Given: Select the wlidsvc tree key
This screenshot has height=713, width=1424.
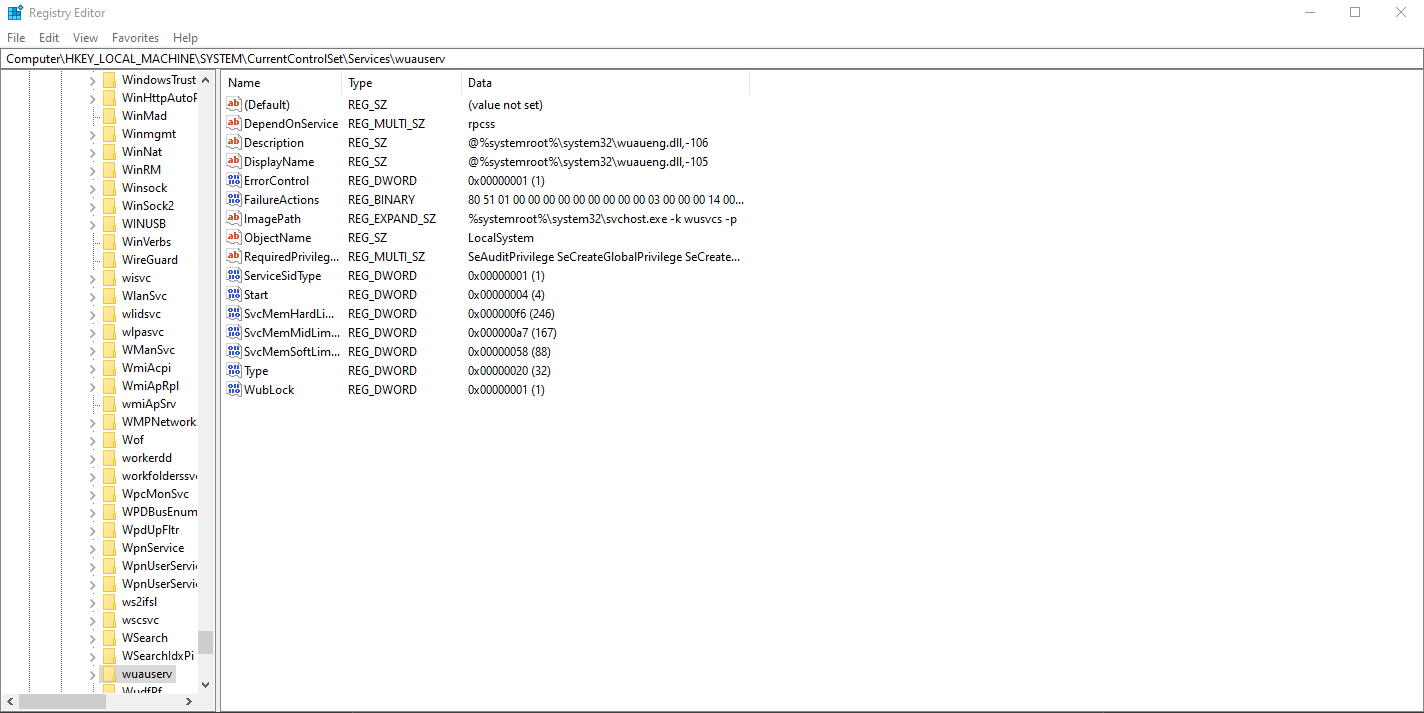Looking at the screenshot, I should (141, 314).
